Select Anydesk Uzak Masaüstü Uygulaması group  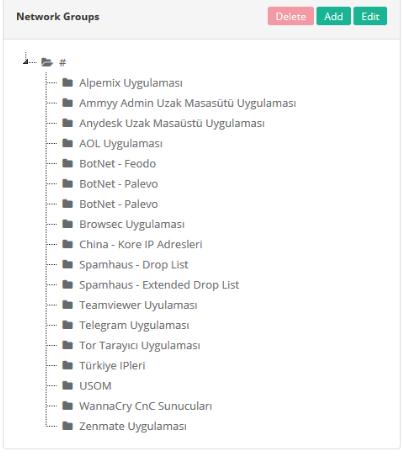172,123
